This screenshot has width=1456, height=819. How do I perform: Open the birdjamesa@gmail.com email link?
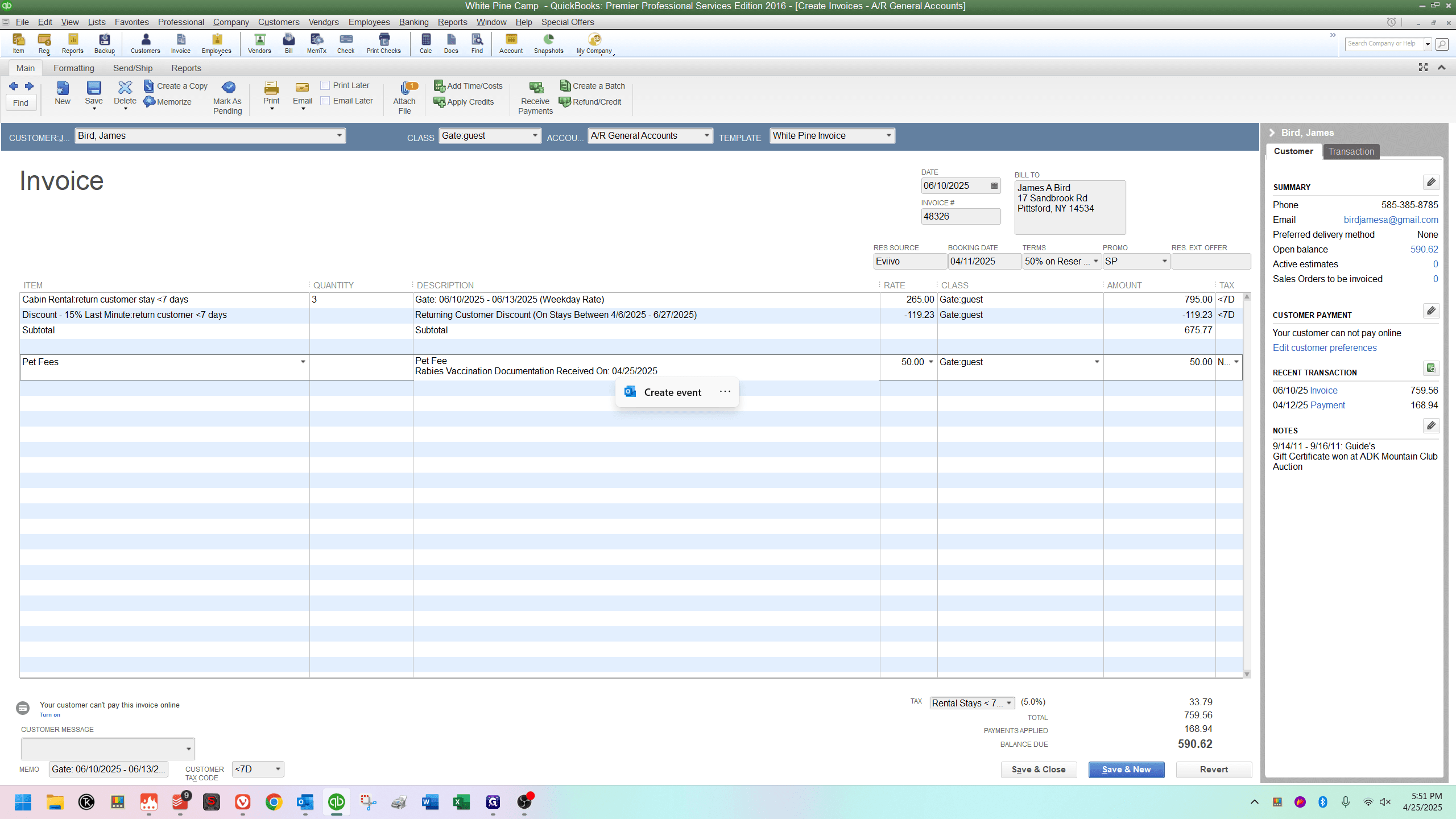pyautogui.click(x=1391, y=220)
